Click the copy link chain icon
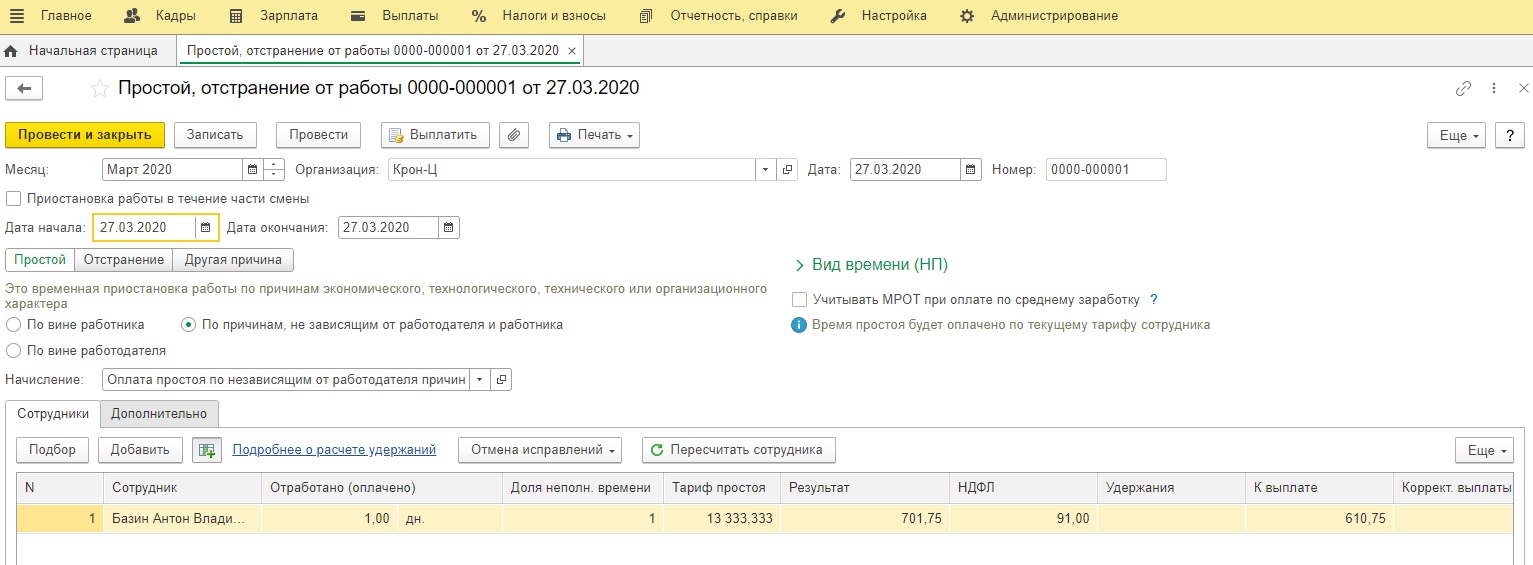 pyautogui.click(x=1463, y=89)
